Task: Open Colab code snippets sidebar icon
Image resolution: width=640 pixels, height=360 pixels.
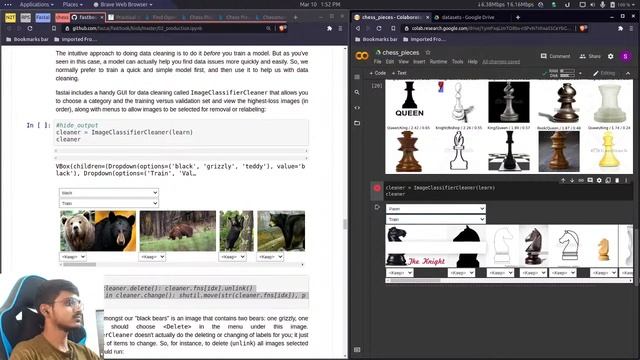Action: click(x=357, y=108)
